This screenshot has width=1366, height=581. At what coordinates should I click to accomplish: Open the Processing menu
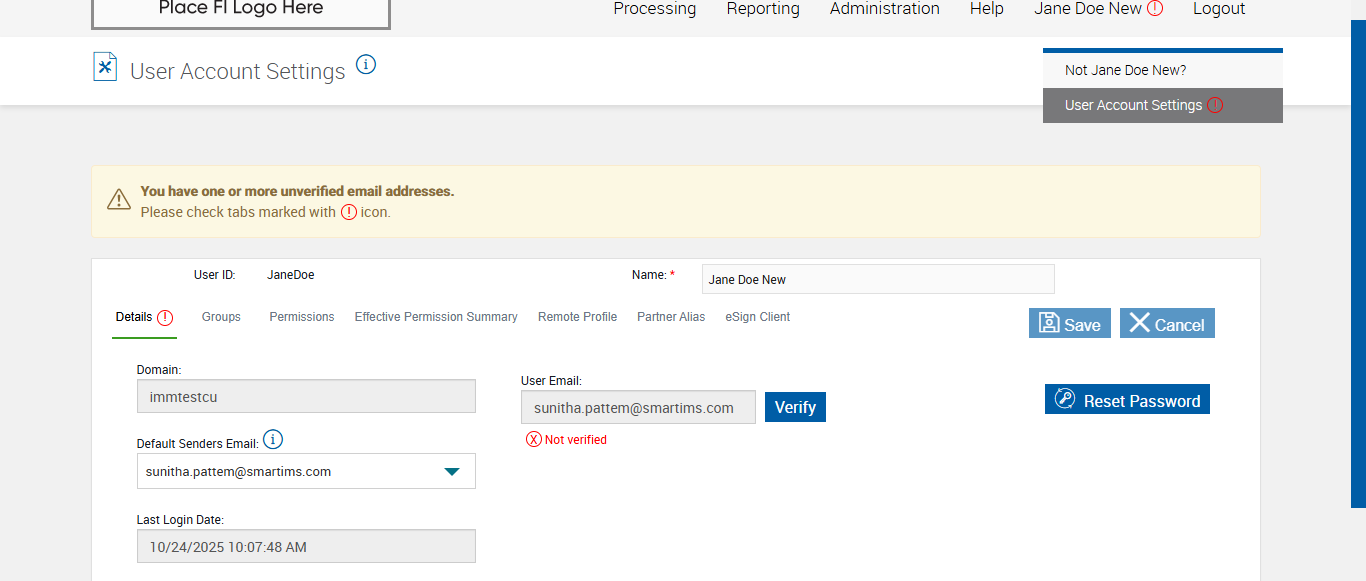(654, 9)
